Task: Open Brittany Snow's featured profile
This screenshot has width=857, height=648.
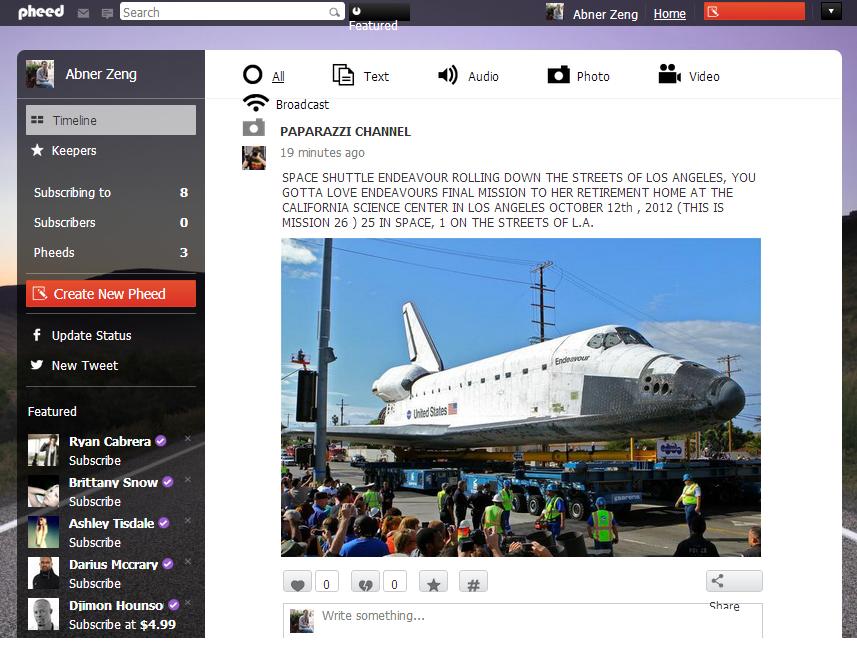Action: [x=113, y=482]
